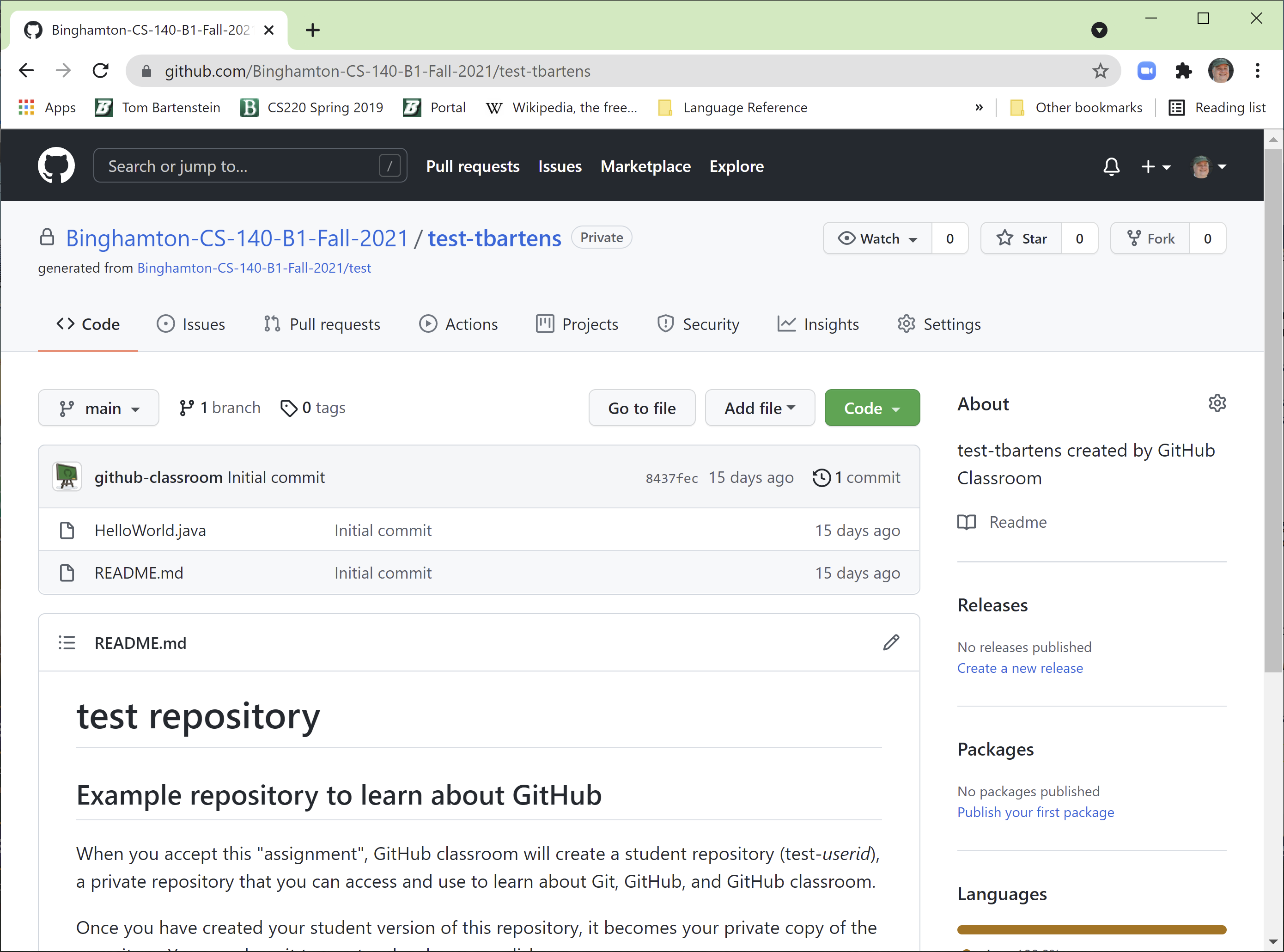Click Create a new release link

1020,668
